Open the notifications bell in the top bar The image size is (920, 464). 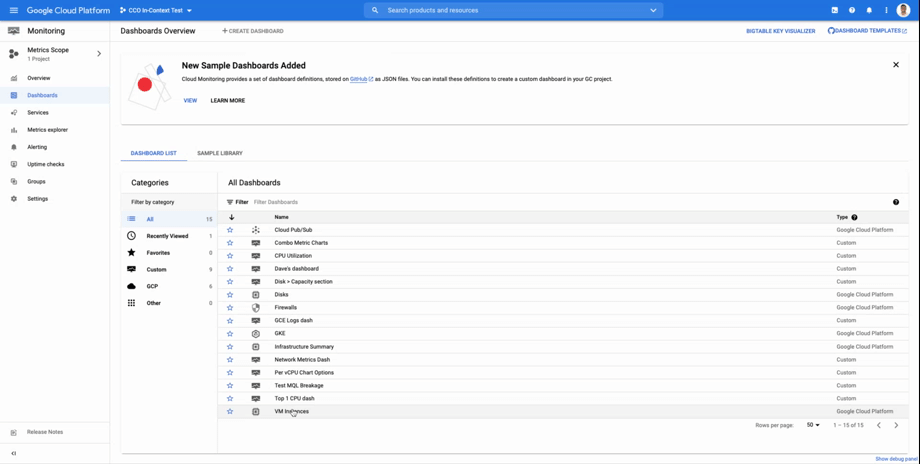coord(869,11)
